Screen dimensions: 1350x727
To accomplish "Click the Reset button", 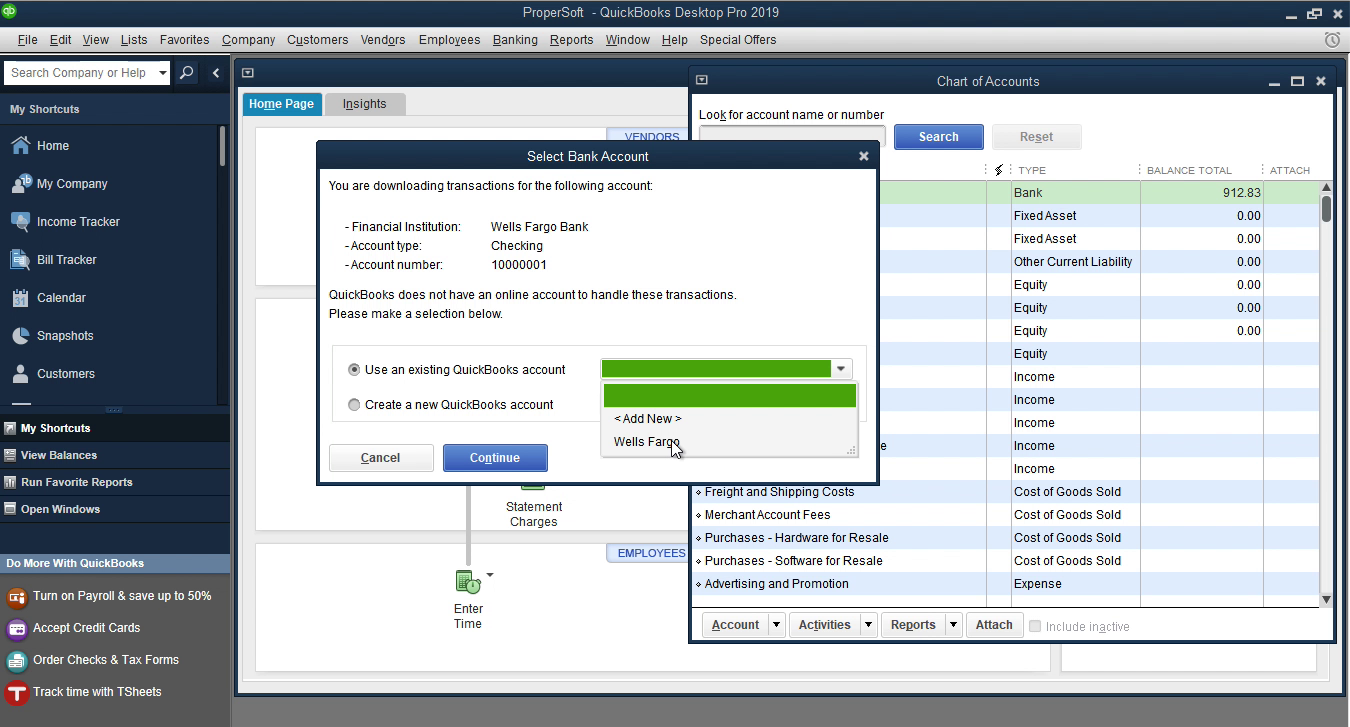I will click(1036, 137).
